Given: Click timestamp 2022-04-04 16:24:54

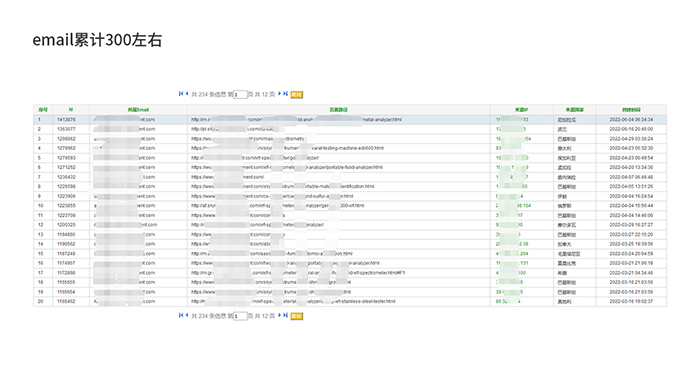Looking at the screenshot, I should tap(631, 196).
